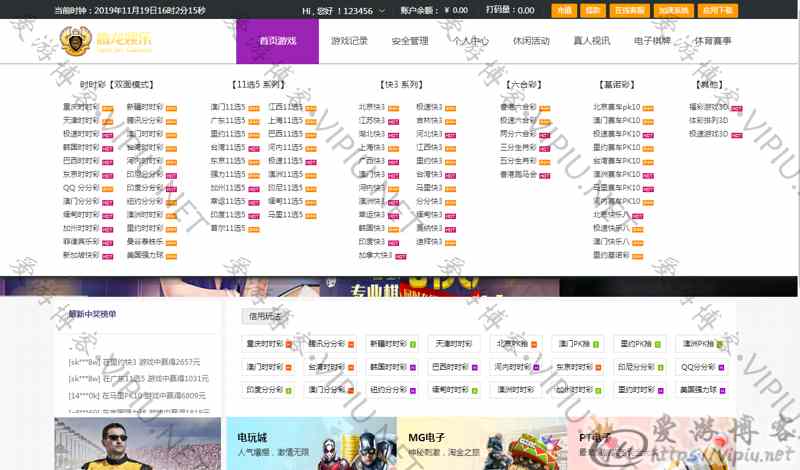
Task: Click the HOT badge beside 台湾11选5
Action: [x=254, y=149]
